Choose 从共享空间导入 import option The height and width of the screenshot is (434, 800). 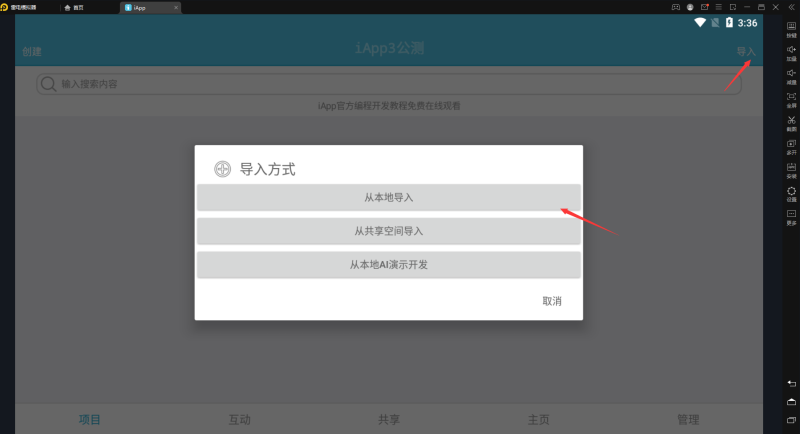388,231
